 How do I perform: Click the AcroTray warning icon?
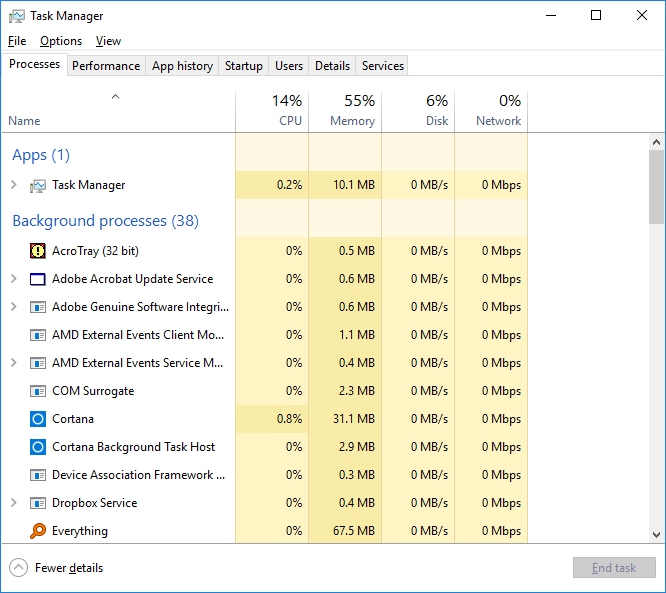(x=38, y=251)
